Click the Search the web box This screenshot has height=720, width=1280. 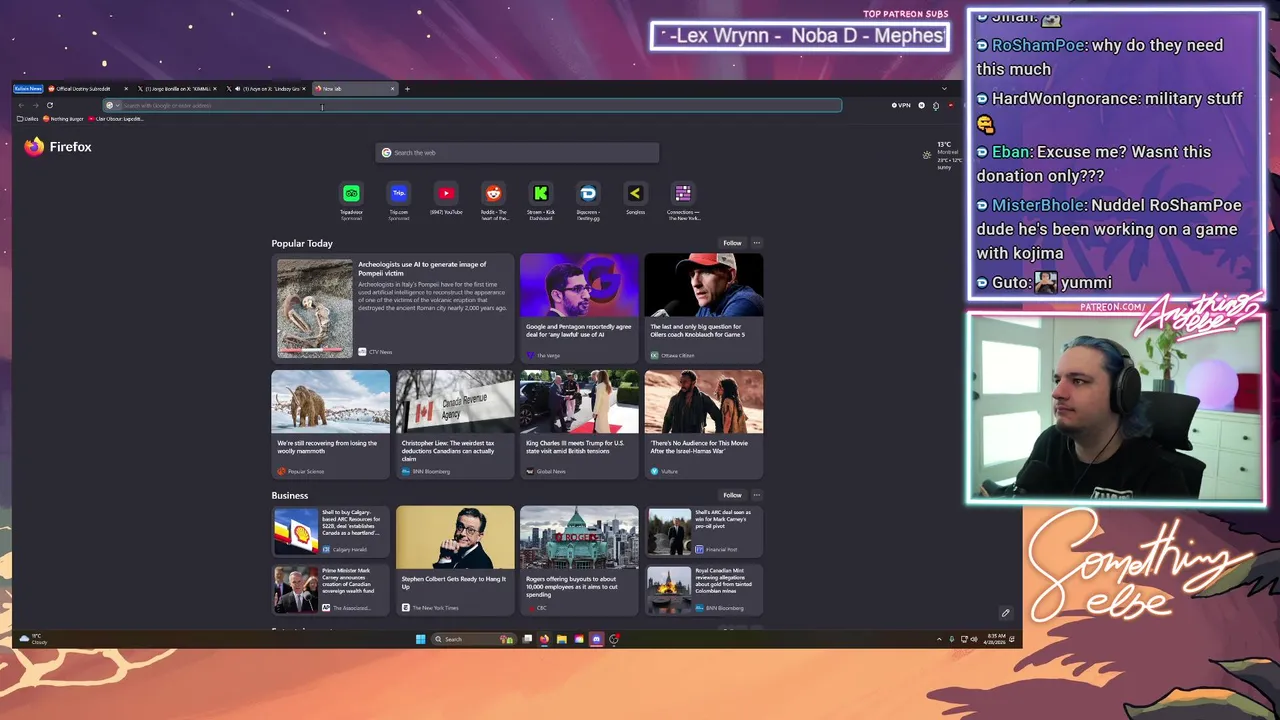(517, 153)
